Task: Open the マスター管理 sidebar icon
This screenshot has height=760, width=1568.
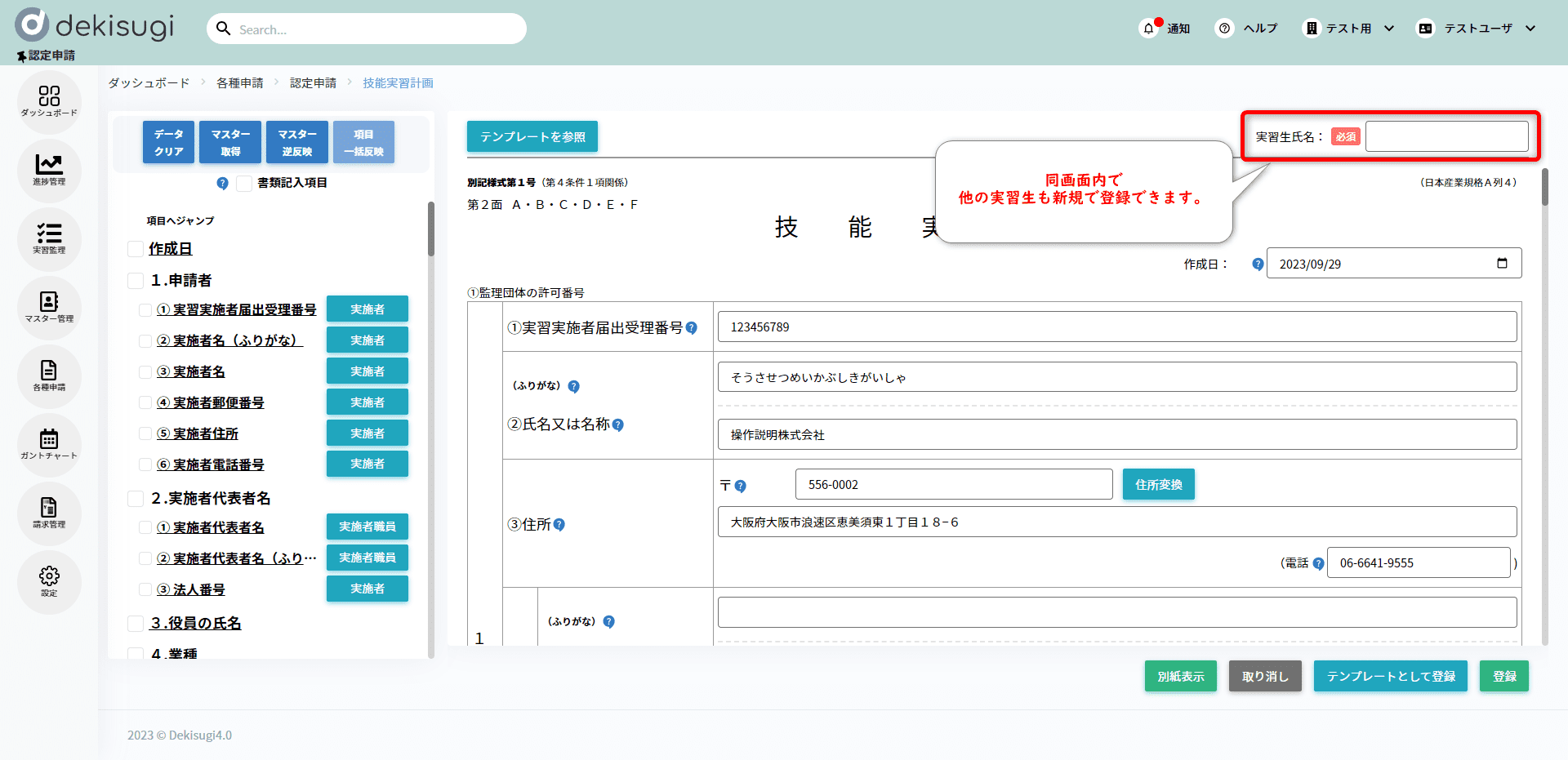Action: (x=49, y=307)
